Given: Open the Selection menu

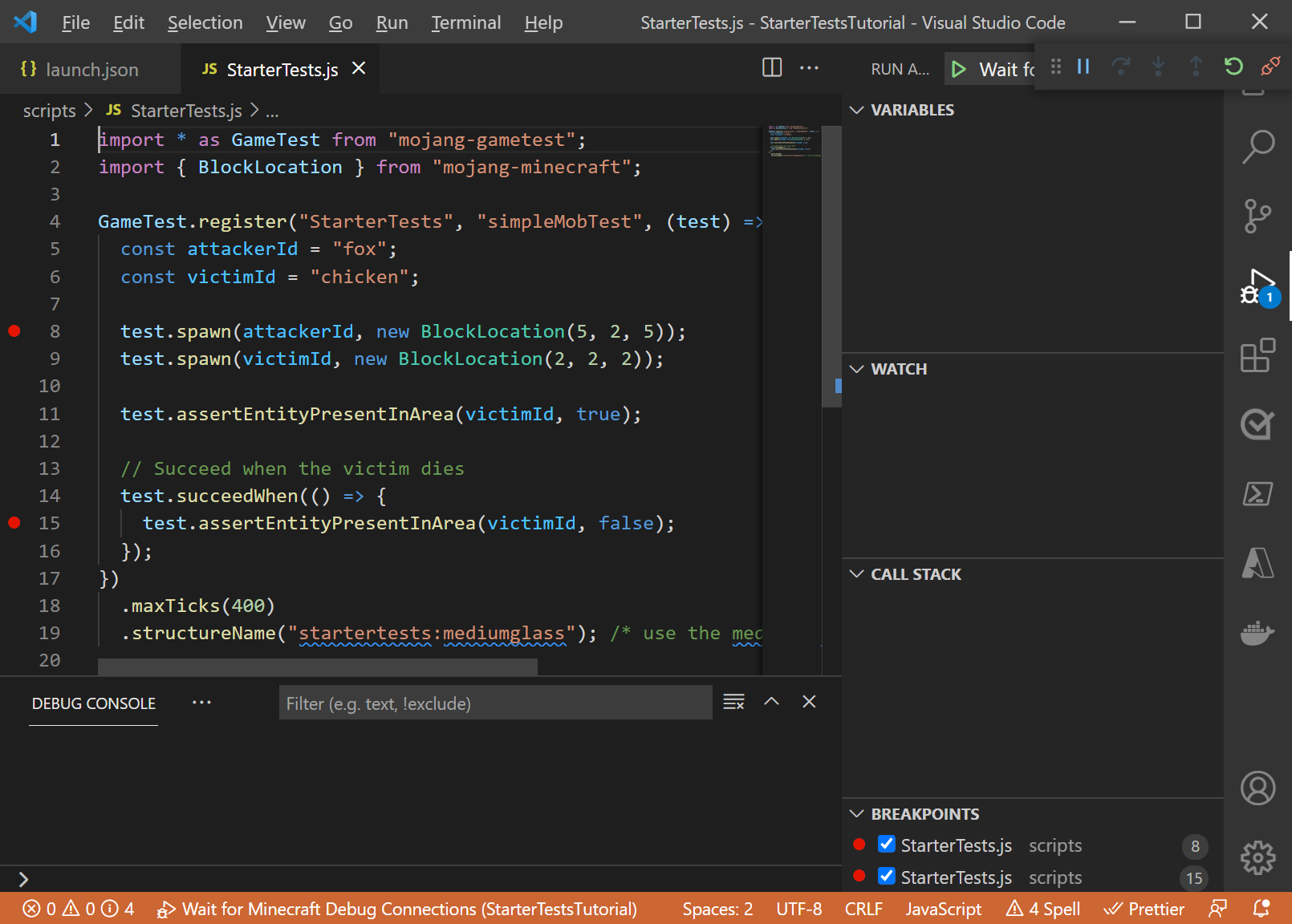Looking at the screenshot, I should 205,22.
